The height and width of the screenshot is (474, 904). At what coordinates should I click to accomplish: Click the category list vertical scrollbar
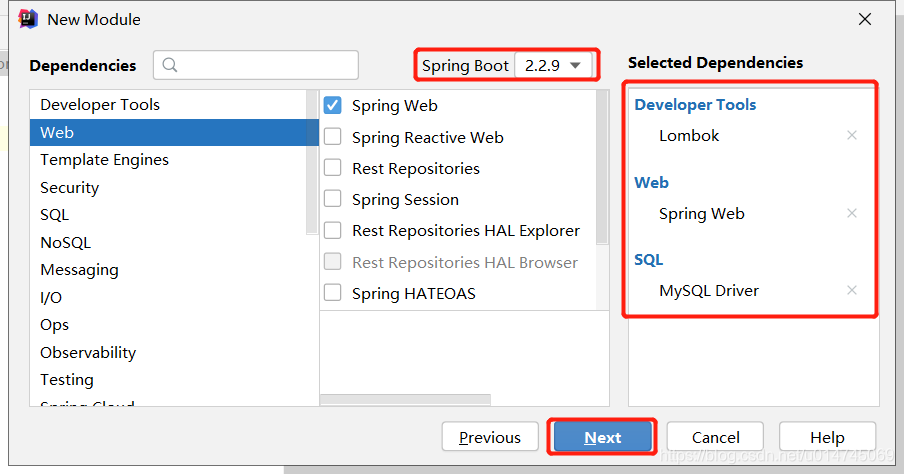tap(312, 161)
